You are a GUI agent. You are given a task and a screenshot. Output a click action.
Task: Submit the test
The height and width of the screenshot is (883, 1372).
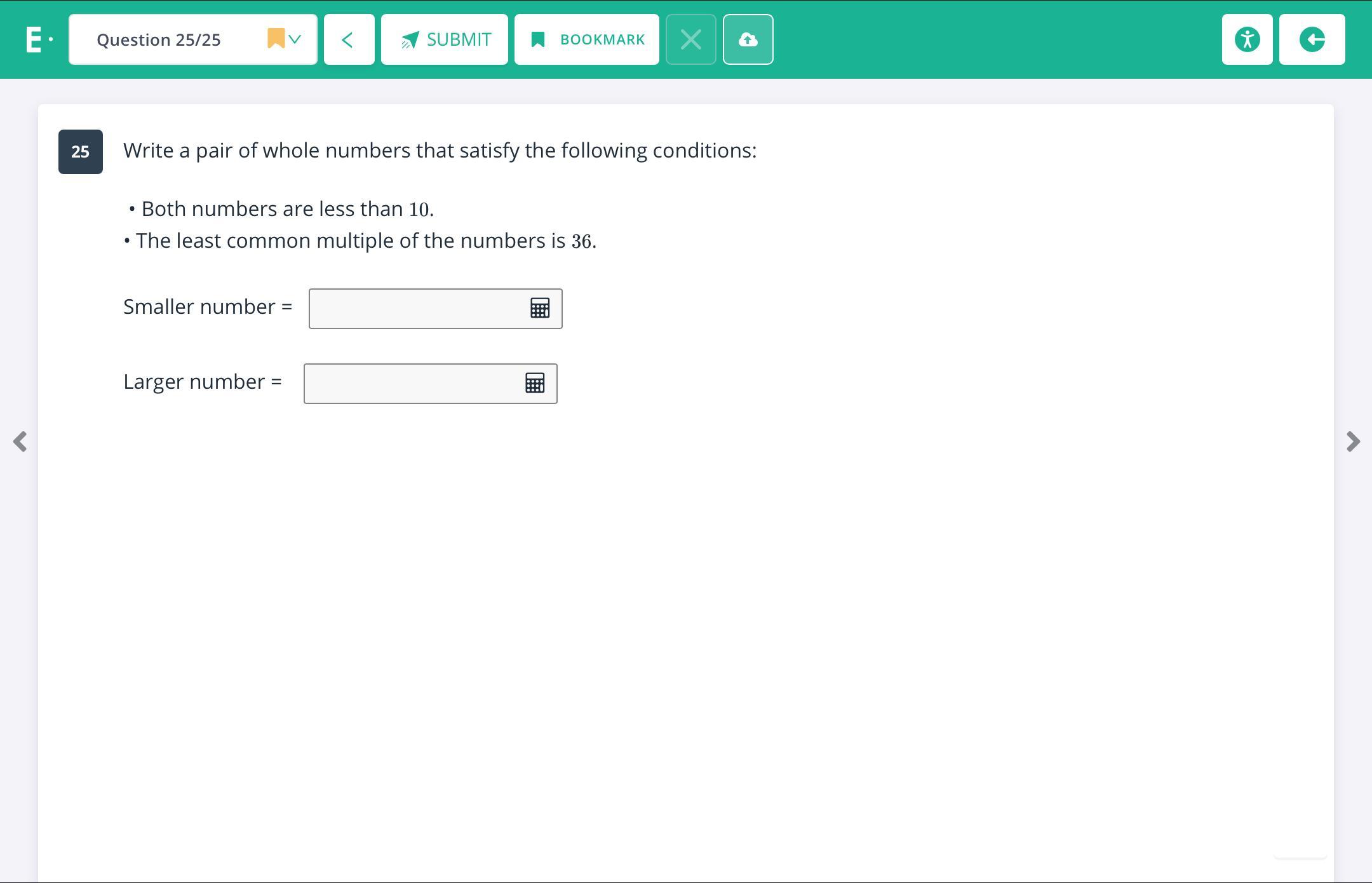[x=445, y=39]
